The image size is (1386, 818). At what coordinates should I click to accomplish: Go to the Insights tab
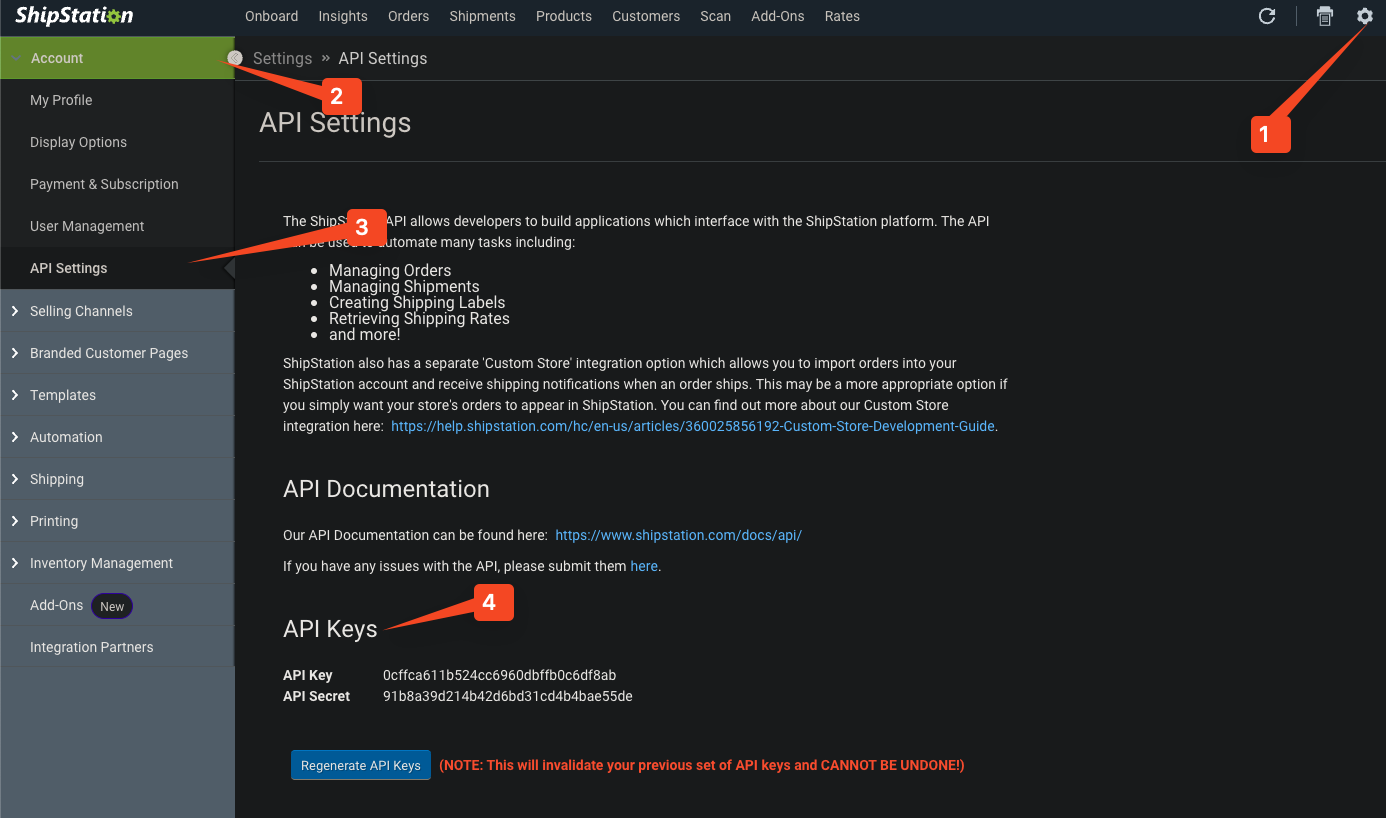point(343,16)
